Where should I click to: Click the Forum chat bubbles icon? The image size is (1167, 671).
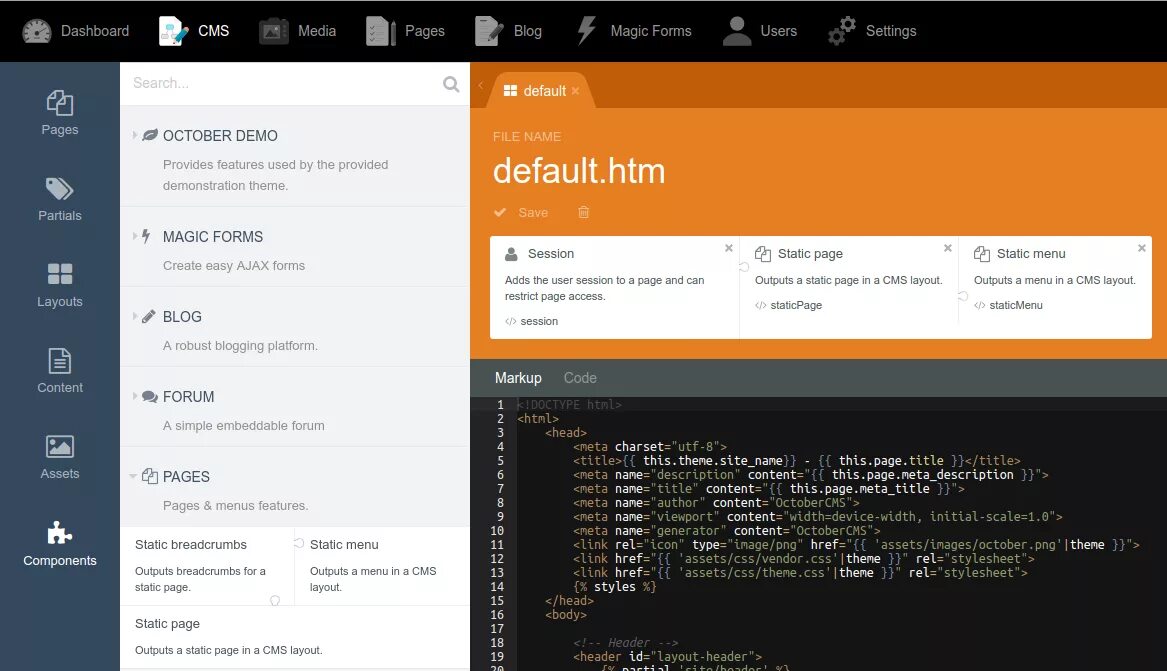coord(150,397)
